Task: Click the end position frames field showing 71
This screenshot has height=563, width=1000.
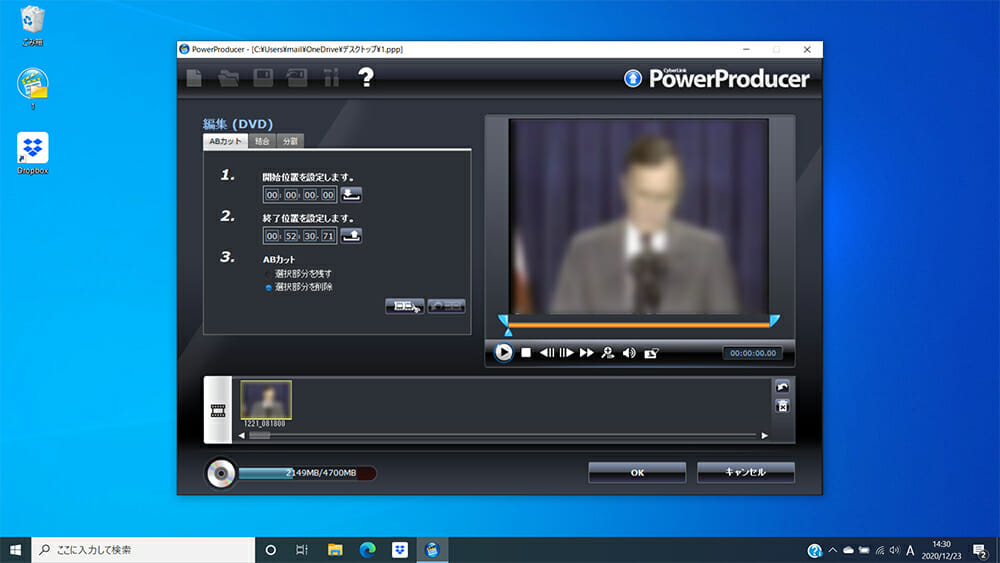Action: point(328,236)
